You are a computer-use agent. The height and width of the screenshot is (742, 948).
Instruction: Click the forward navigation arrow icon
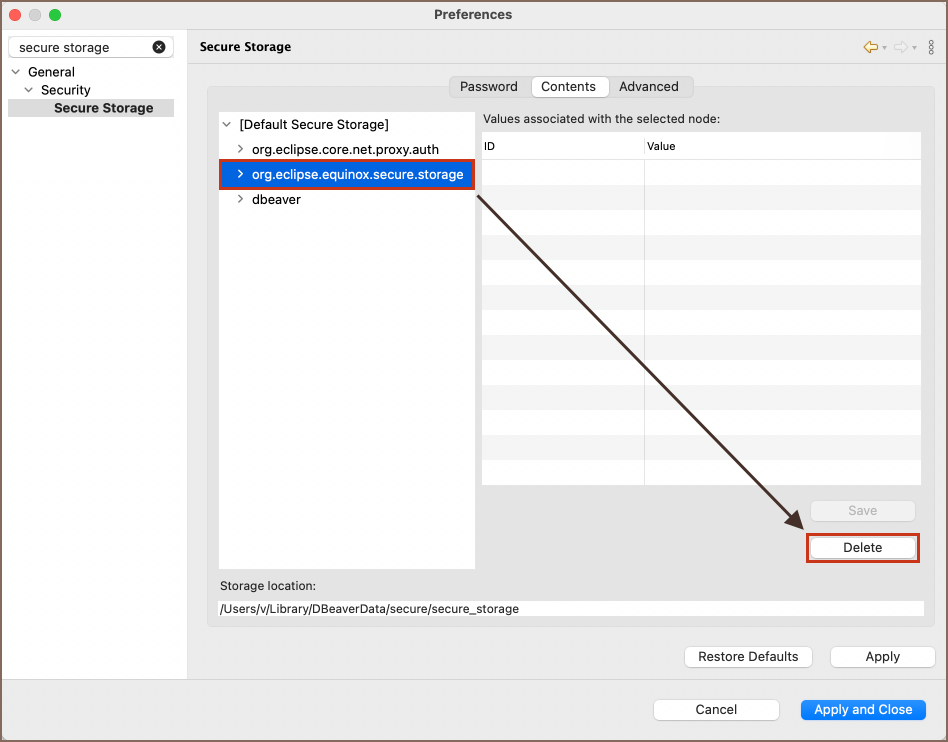point(900,47)
